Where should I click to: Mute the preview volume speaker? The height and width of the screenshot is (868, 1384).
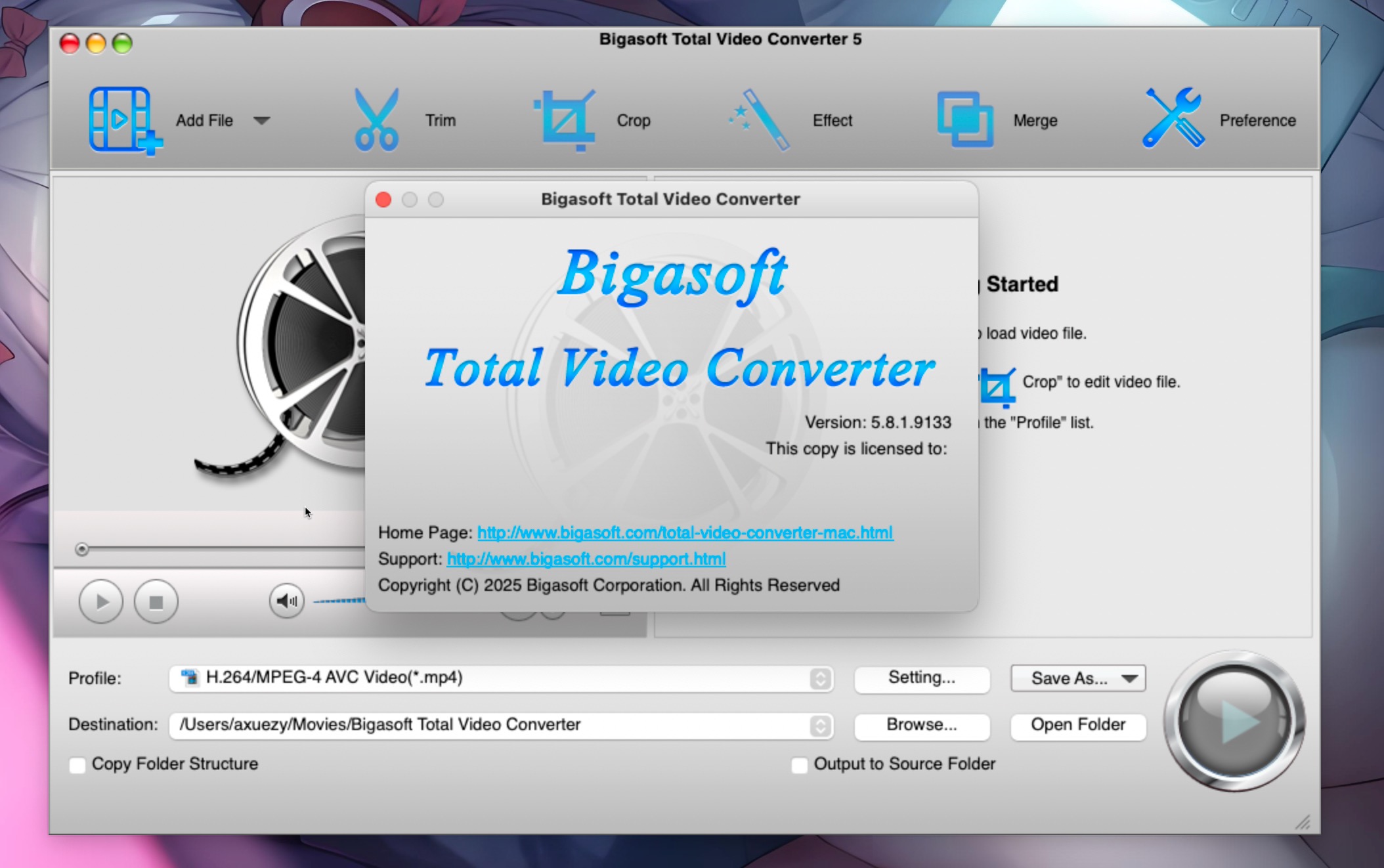[287, 601]
